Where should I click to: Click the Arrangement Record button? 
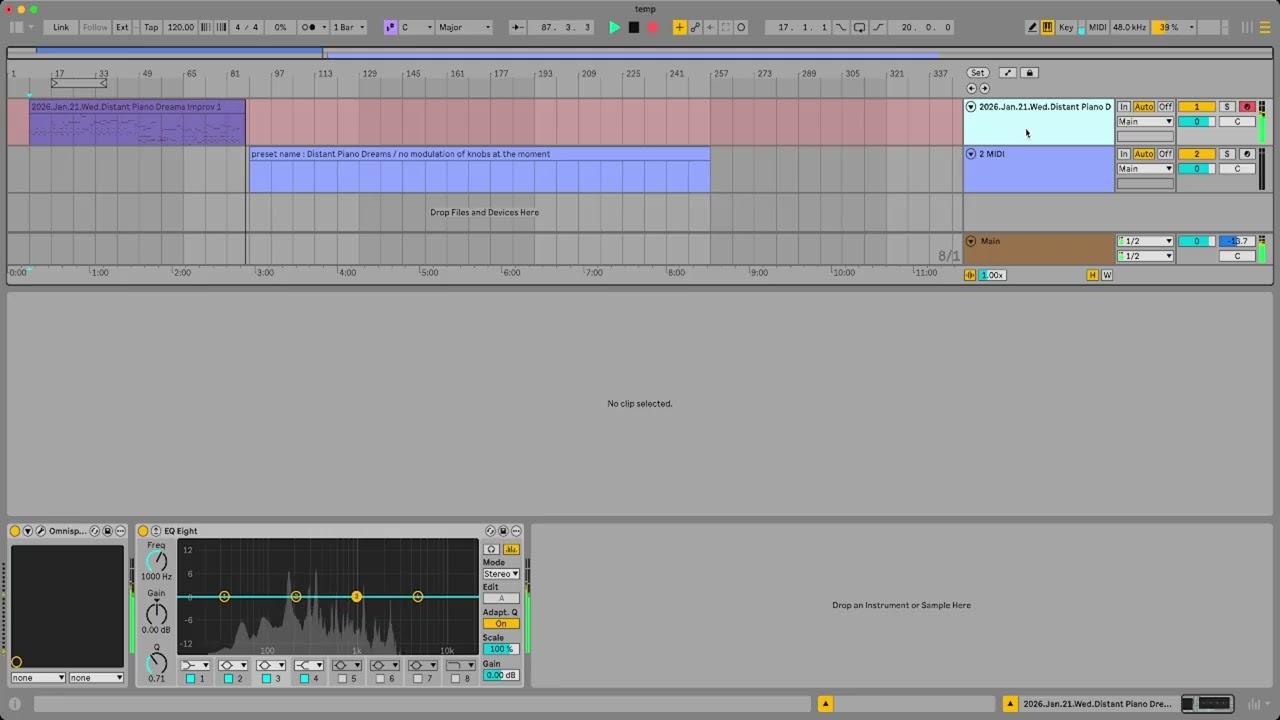(x=653, y=27)
